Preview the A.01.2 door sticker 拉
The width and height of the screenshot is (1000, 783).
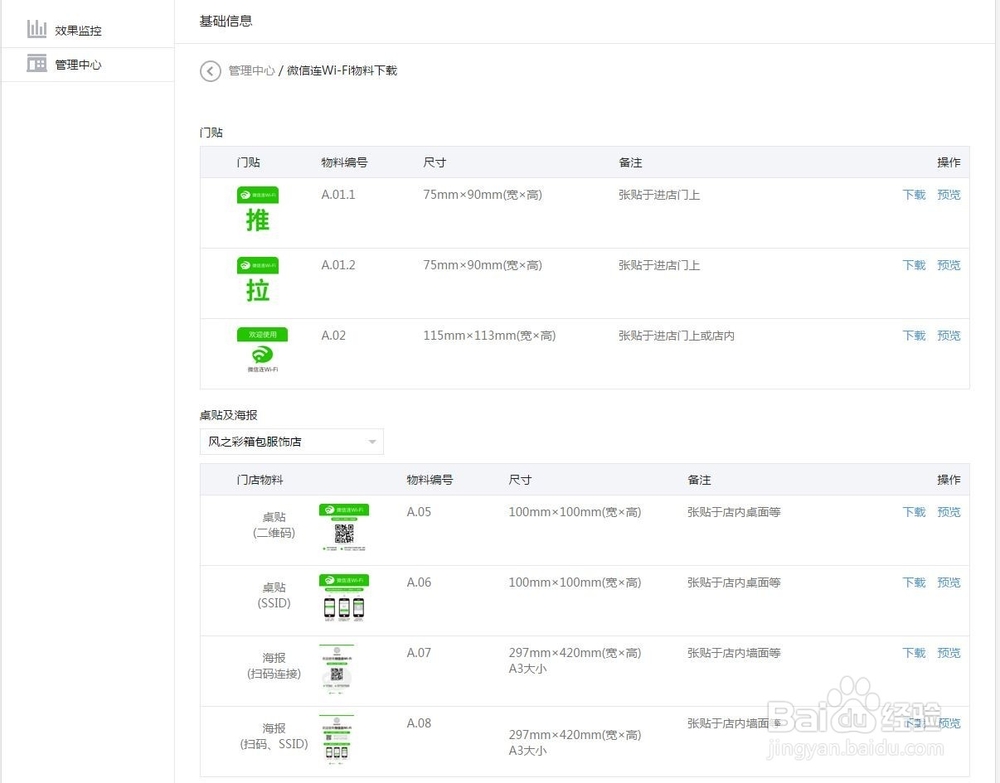(948, 265)
